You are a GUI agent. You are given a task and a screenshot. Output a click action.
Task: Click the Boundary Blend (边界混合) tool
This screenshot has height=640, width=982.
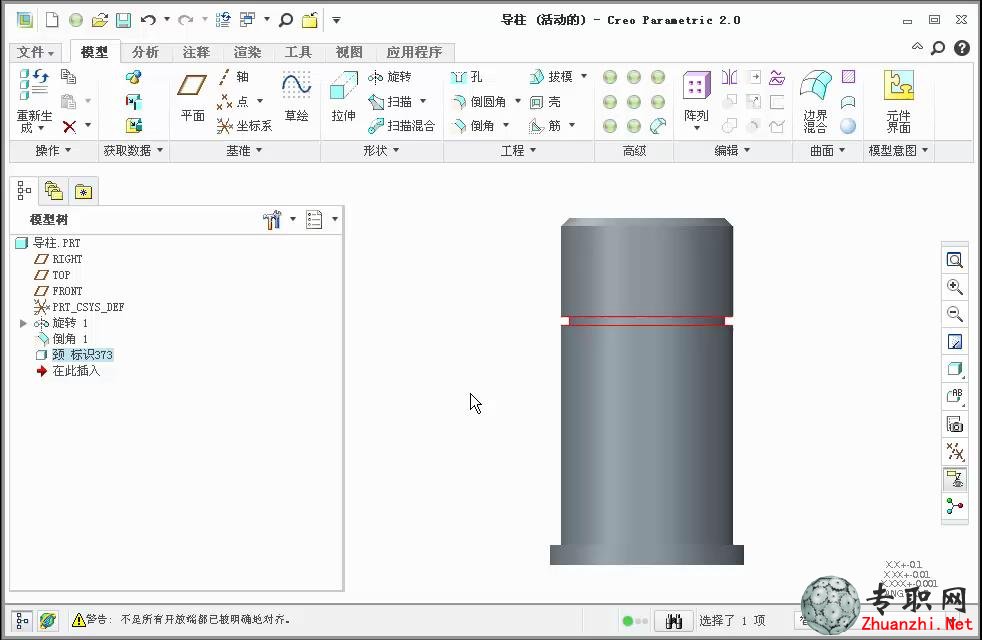pyautogui.click(x=815, y=101)
